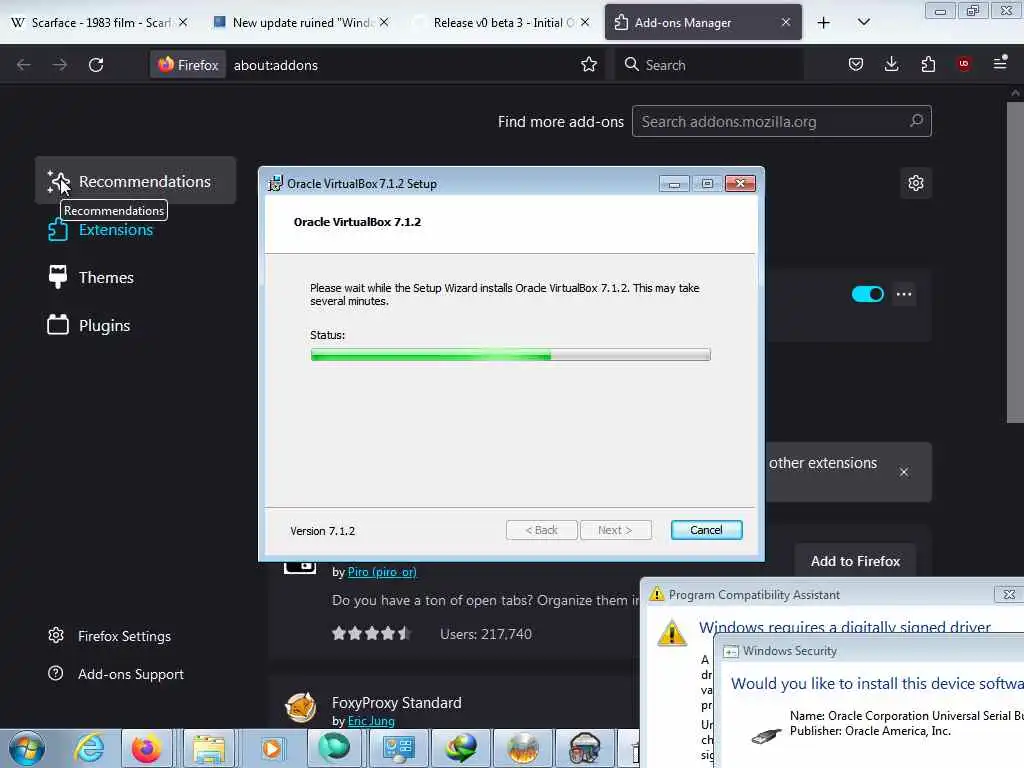Viewport: 1024px width, 768px height.
Task: Click the uBlock Origin toolbar icon
Action: pos(963,64)
